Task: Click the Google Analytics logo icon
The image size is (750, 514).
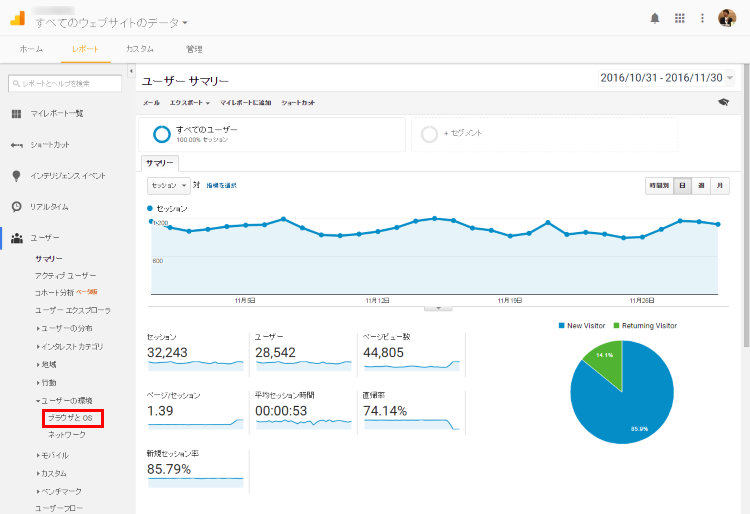Action: 18,18
